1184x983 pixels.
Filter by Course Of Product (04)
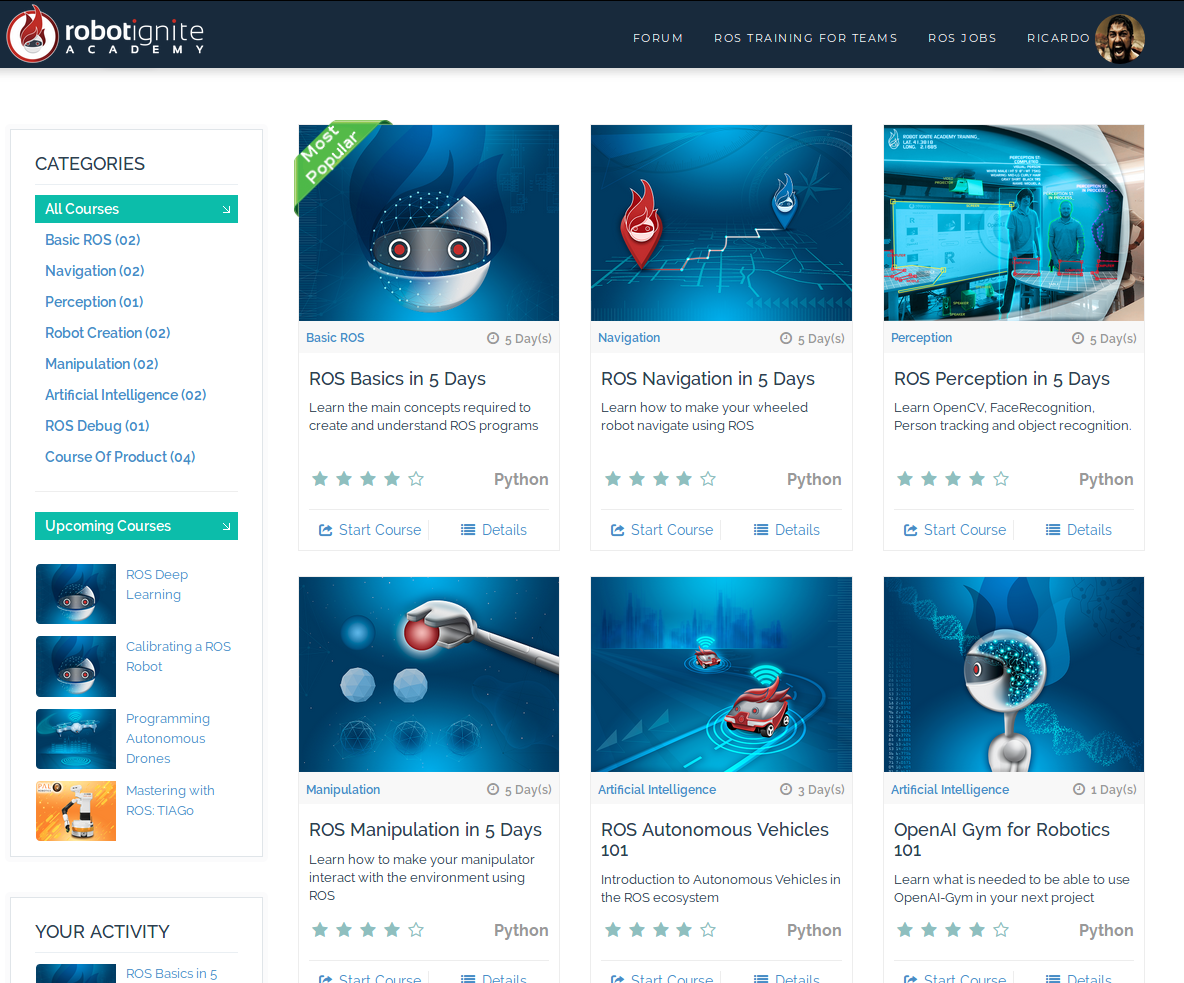click(120, 457)
